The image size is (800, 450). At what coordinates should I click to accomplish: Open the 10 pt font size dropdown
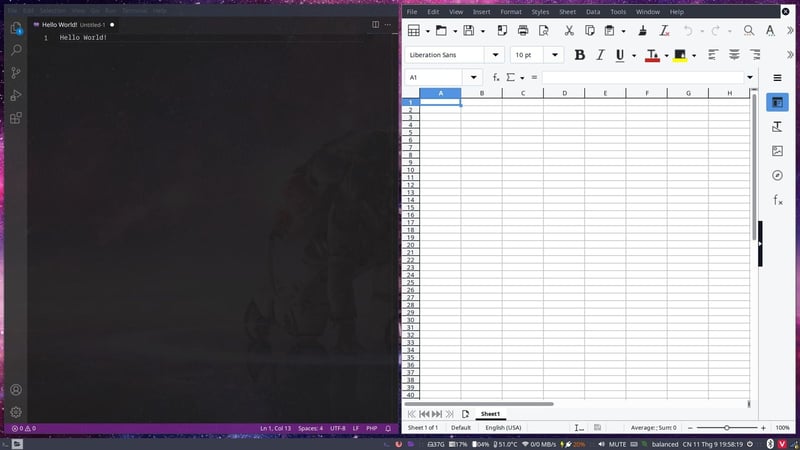coord(556,55)
